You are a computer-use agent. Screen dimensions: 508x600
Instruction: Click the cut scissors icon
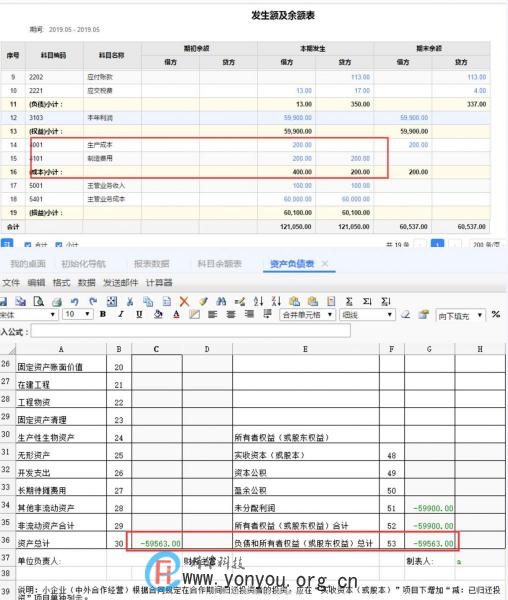point(130,302)
